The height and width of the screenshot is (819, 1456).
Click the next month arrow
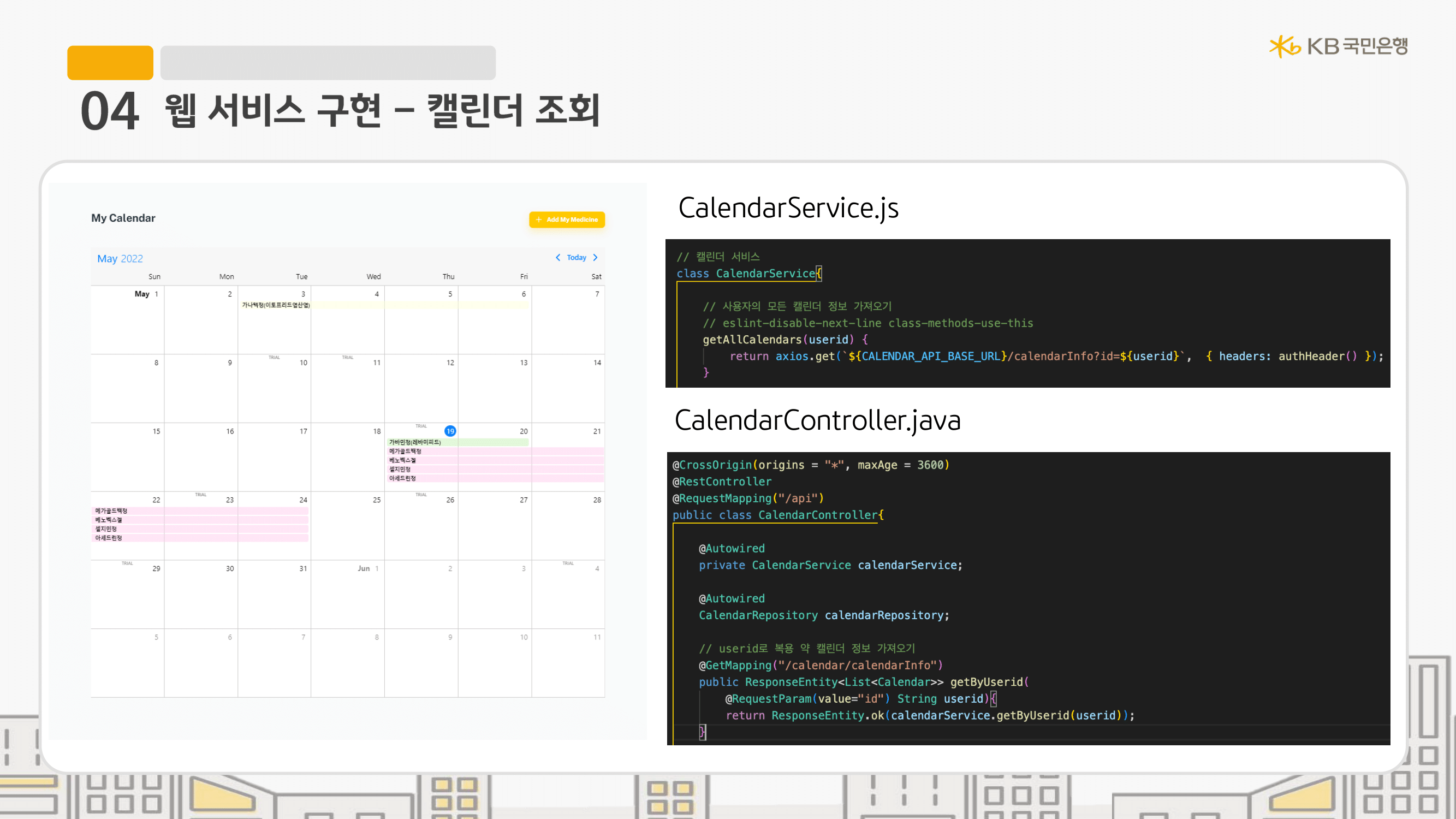click(595, 257)
